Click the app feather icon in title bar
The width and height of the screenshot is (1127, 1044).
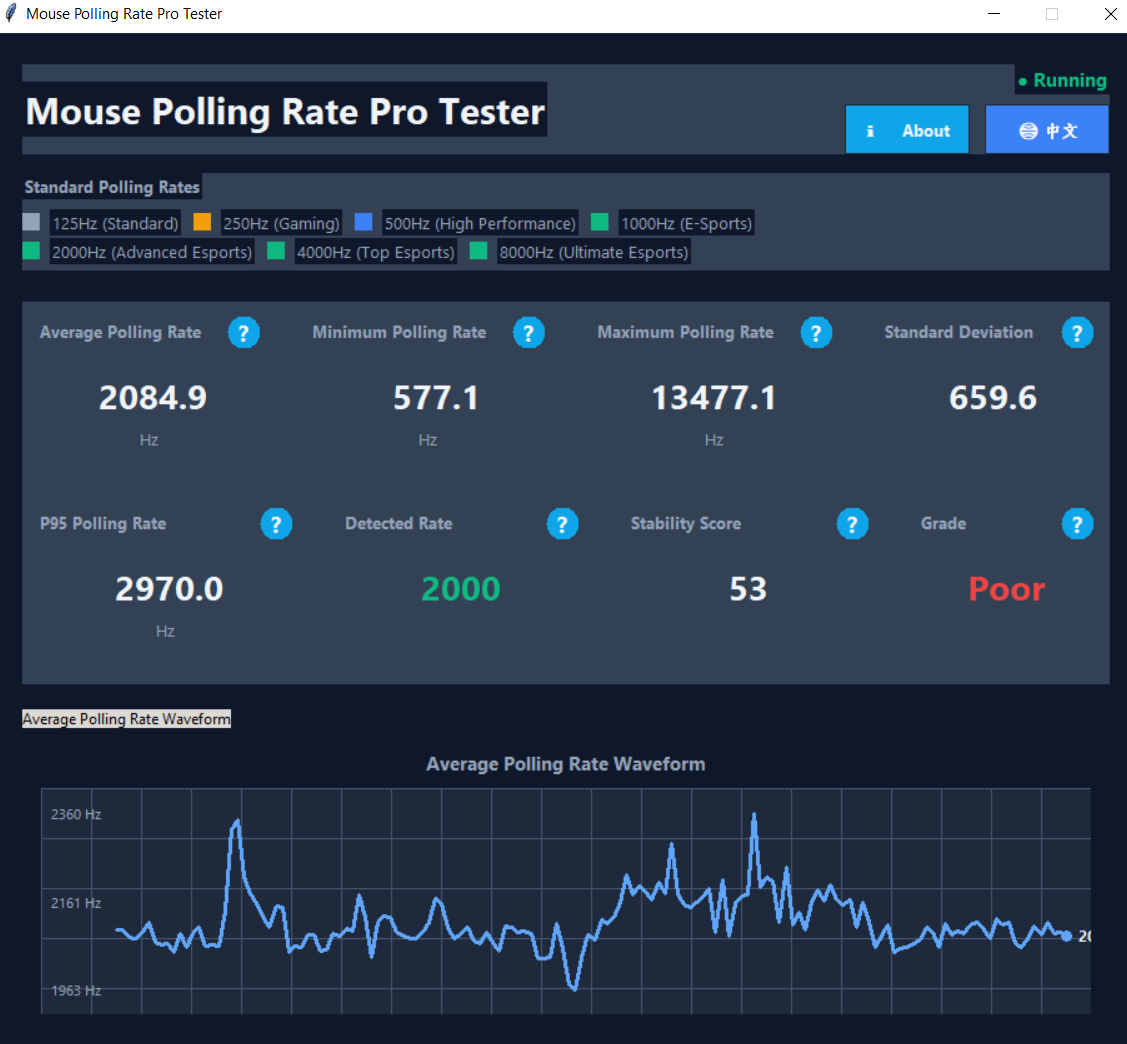[10, 13]
